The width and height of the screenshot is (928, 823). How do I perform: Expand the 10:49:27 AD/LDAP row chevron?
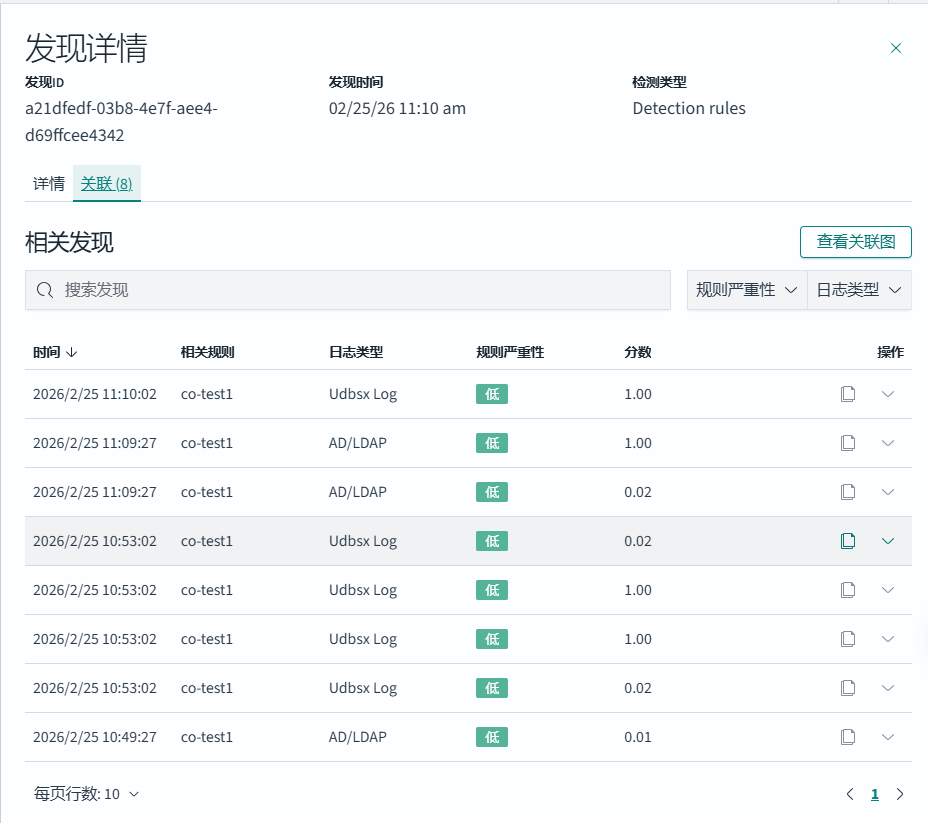[x=888, y=737]
